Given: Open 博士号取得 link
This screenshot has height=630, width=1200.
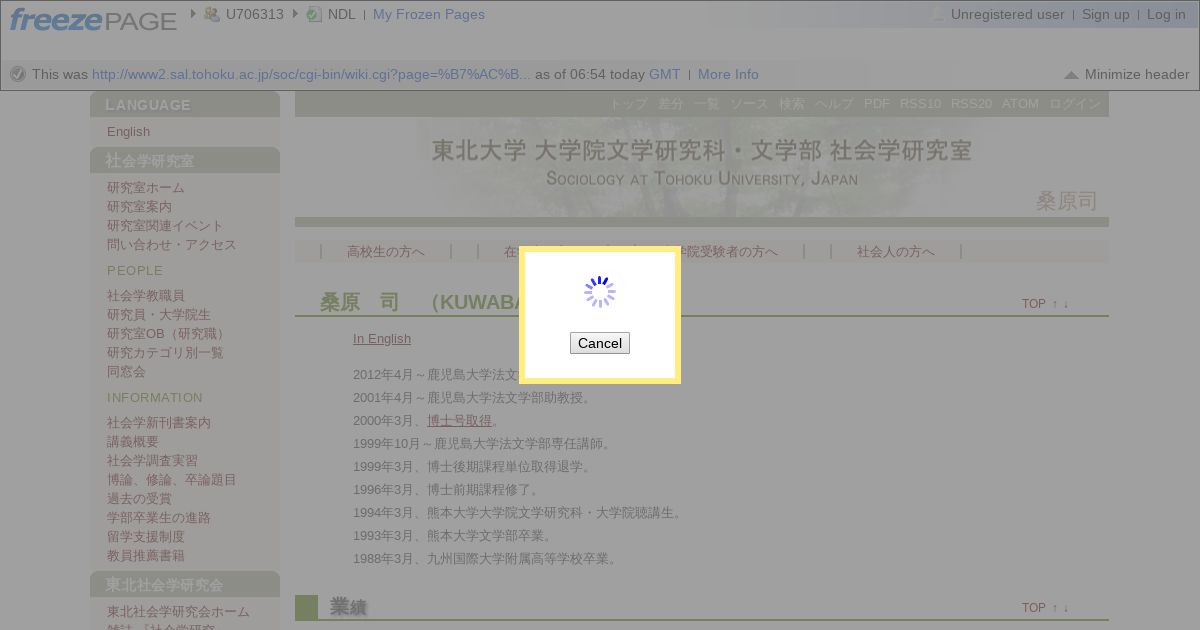Looking at the screenshot, I should [x=459, y=421].
